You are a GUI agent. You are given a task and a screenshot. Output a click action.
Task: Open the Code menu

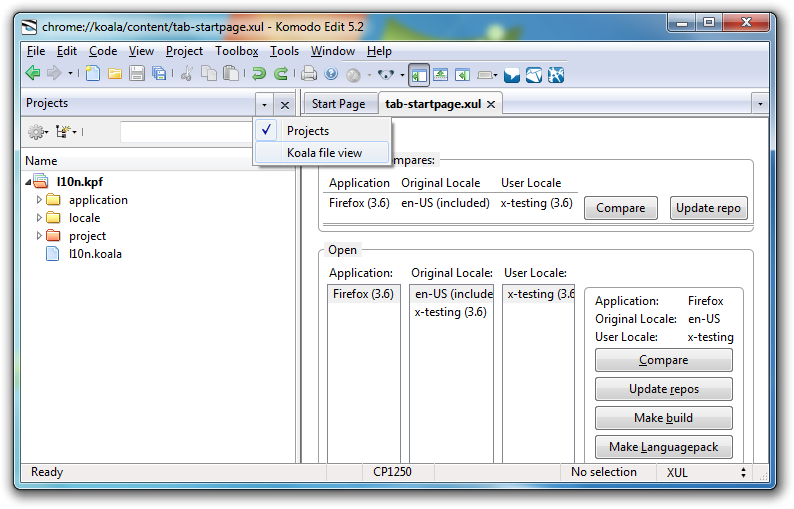pyautogui.click(x=103, y=51)
